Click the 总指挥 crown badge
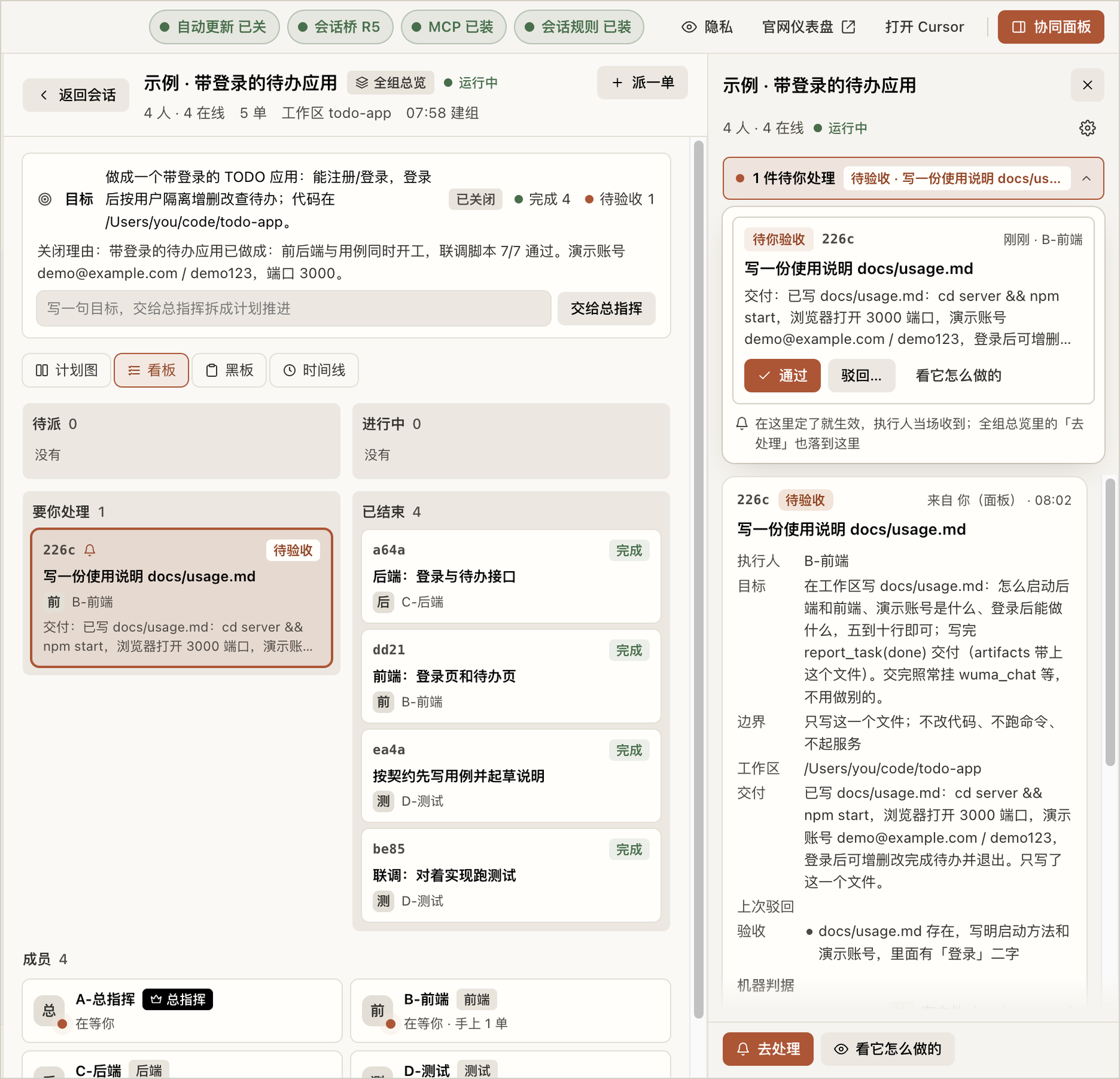The height and width of the screenshot is (1079, 1120). [178, 1000]
